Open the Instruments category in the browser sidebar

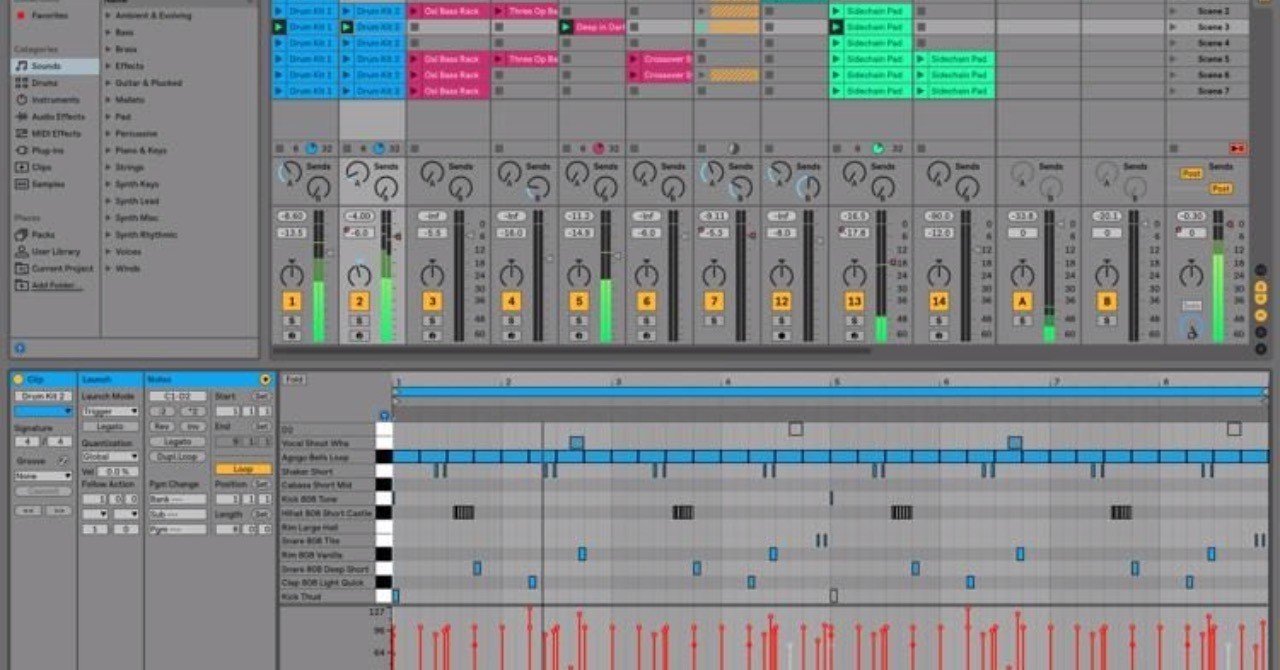[22, 100]
